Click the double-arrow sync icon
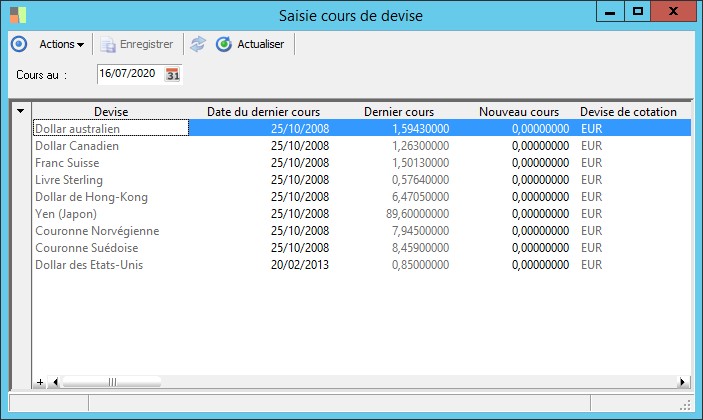 pos(198,44)
